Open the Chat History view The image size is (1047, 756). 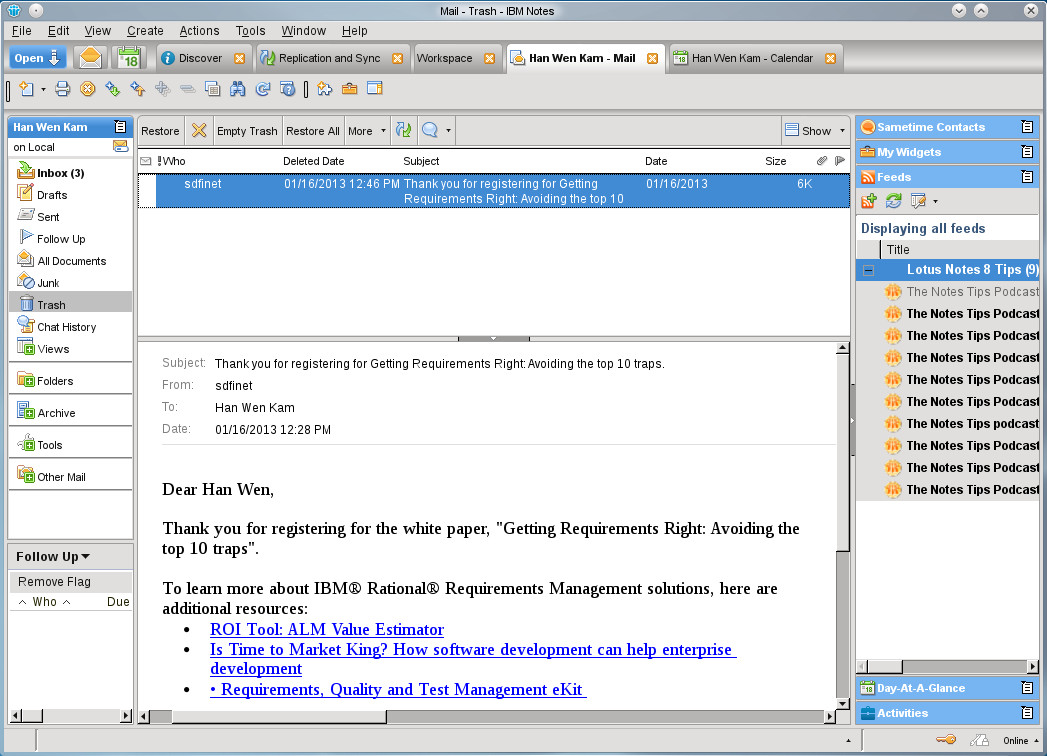pyautogui.click(x=66, y=327)
